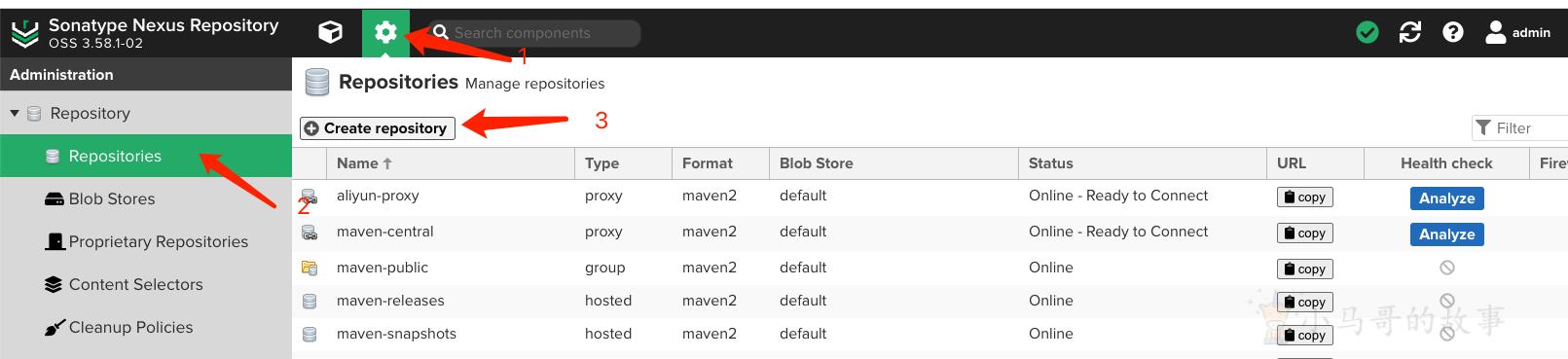Analyze health of maven-central repository

(x=1446, y=234)
